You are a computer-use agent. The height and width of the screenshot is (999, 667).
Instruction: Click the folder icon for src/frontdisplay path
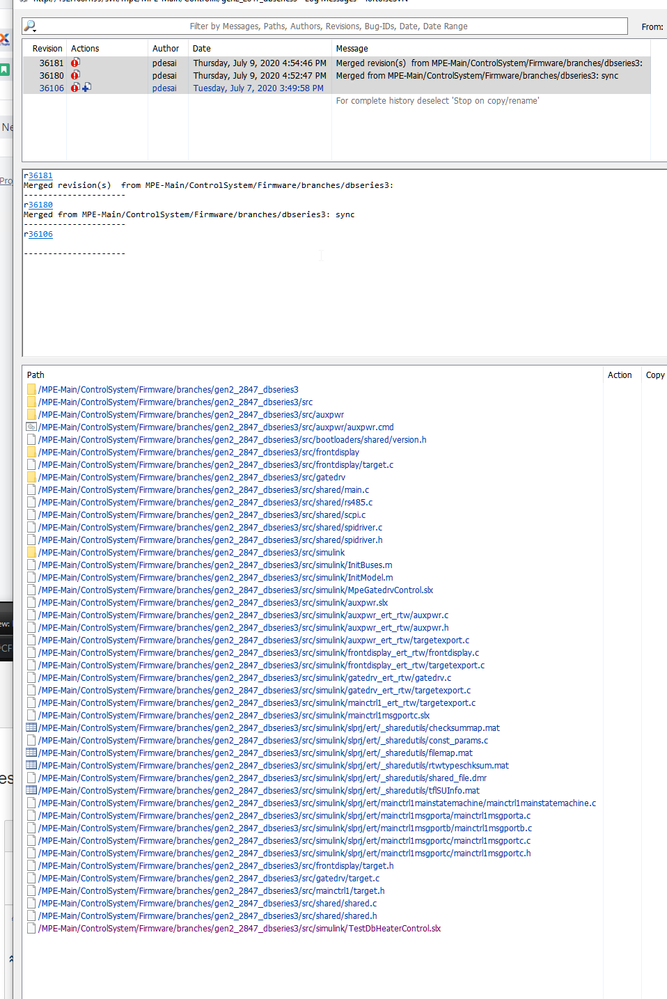pyautogui.click(x=31, y=452)
